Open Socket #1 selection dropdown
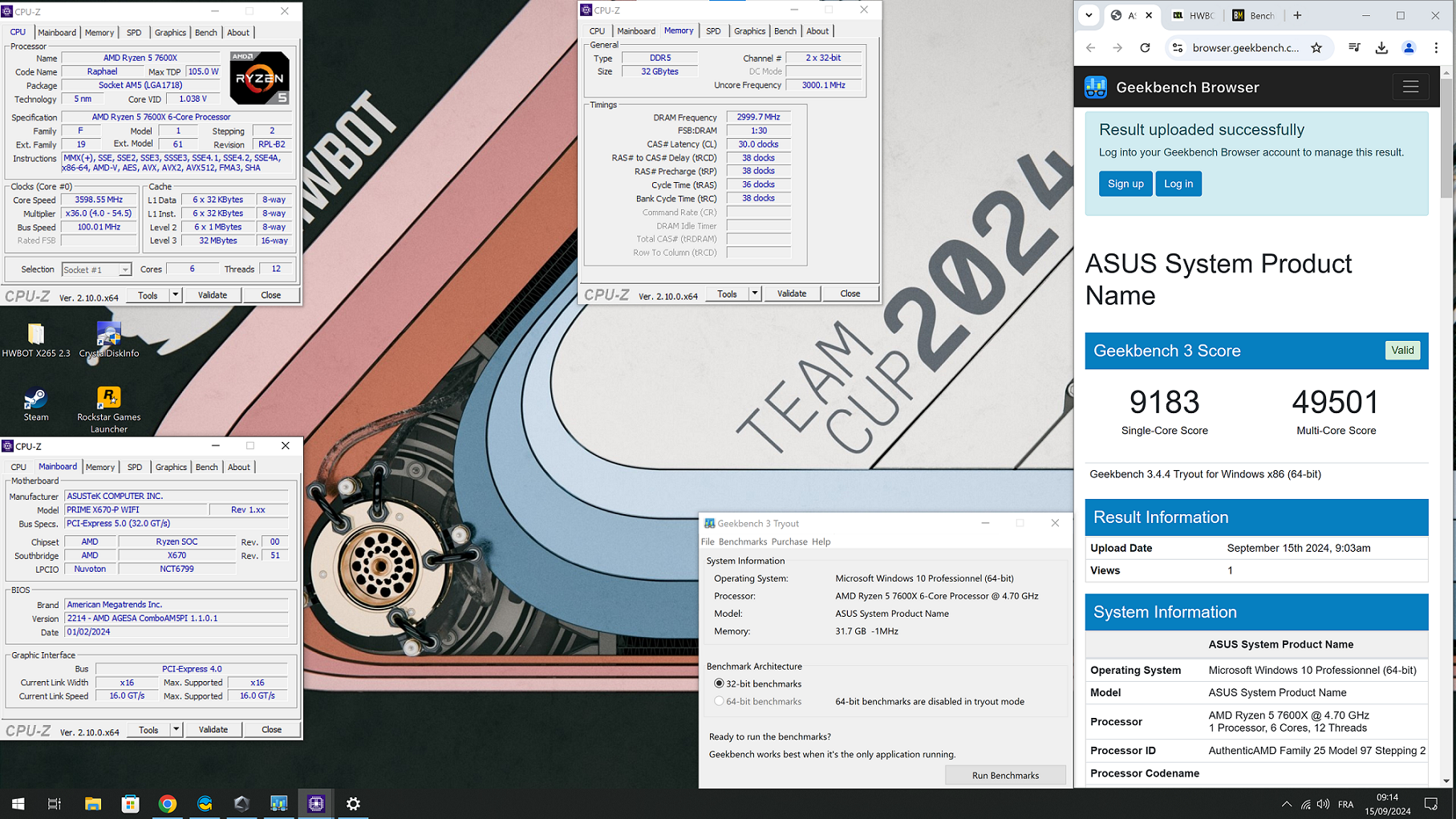Image resolution: width=1456 pixels, height=819 pixels. coord(96,270)
